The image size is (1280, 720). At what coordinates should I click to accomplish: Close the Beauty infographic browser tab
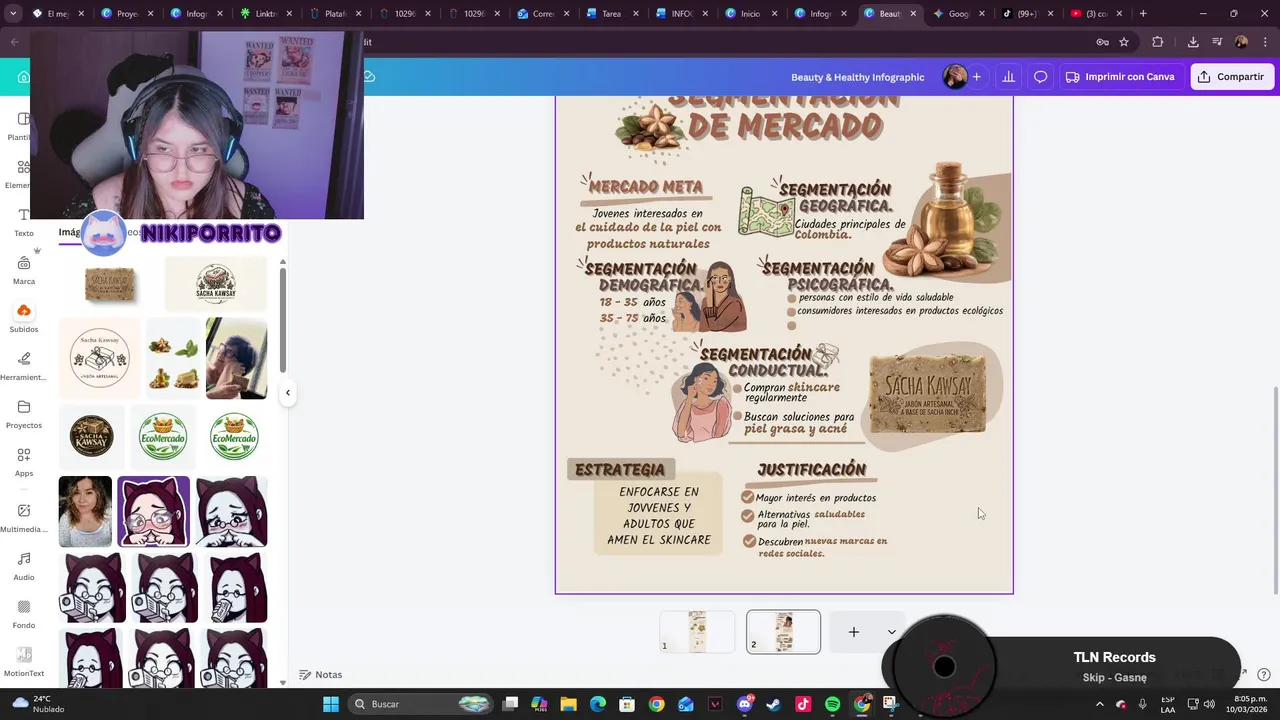913,14
